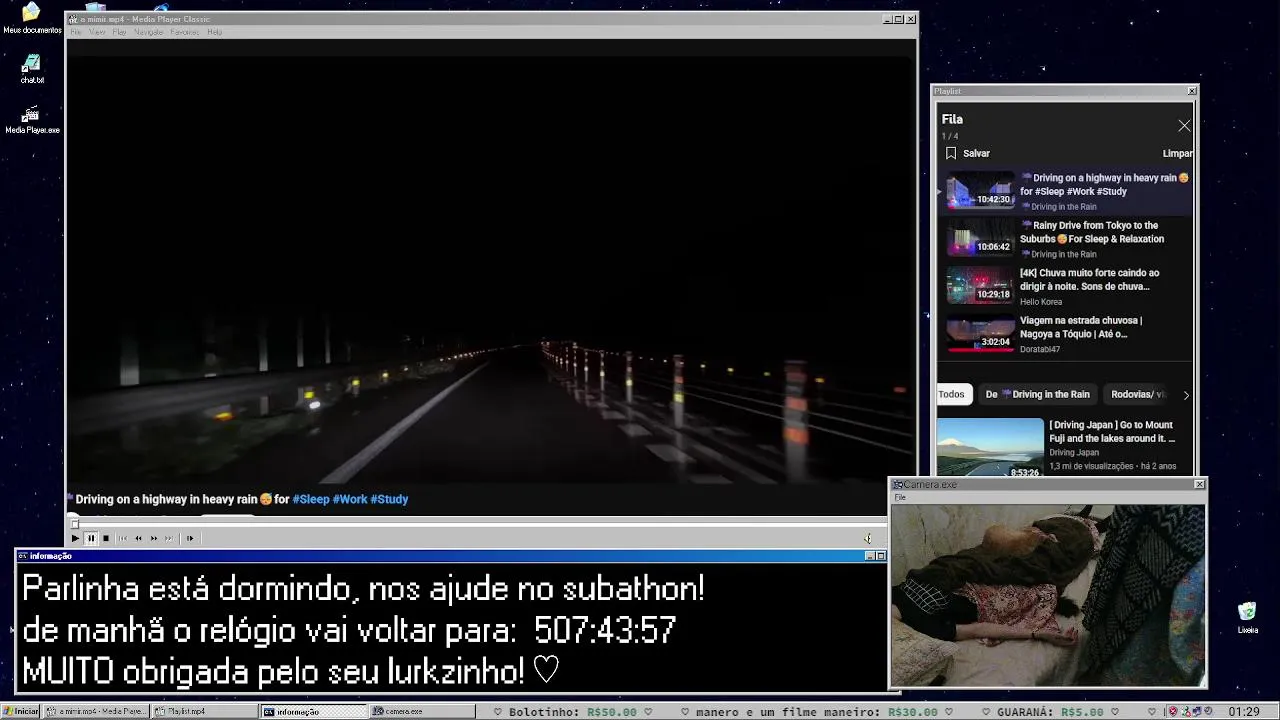Click the Iniciar start button
The width and height of the screenshot is (1280, 720).
tap(21, 711)
